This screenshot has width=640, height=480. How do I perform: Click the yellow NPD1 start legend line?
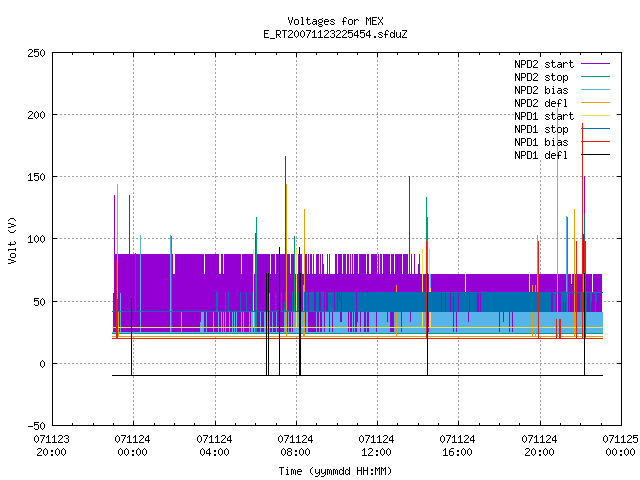point(596,116)
